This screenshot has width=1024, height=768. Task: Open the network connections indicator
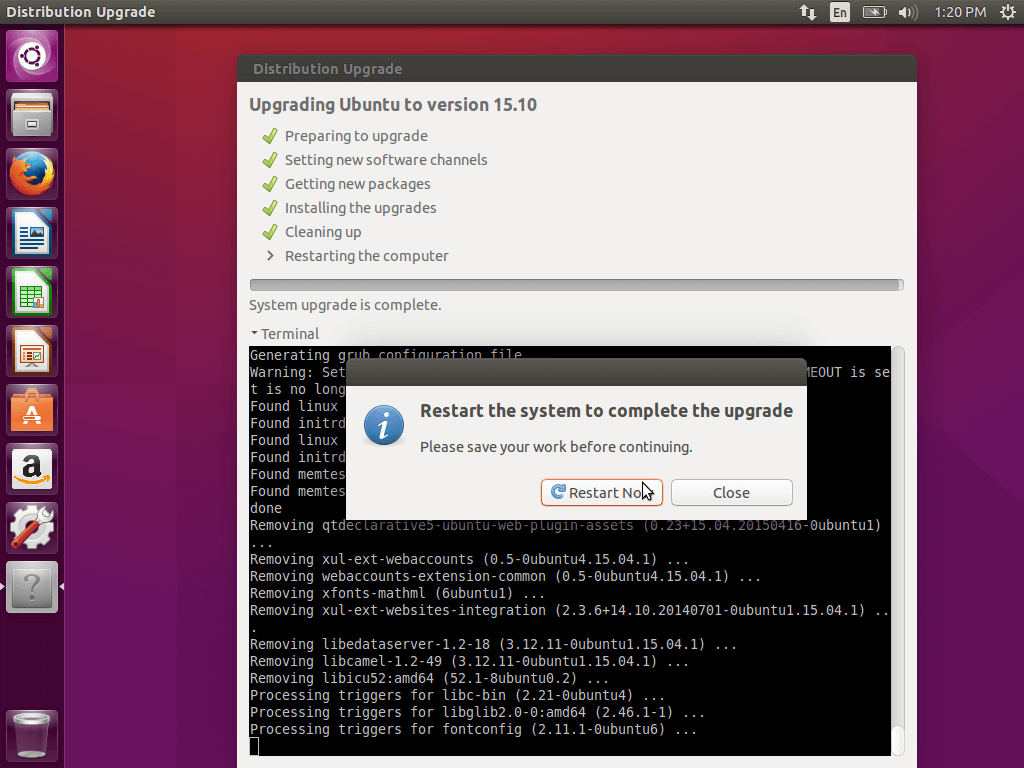pos(807,12)
